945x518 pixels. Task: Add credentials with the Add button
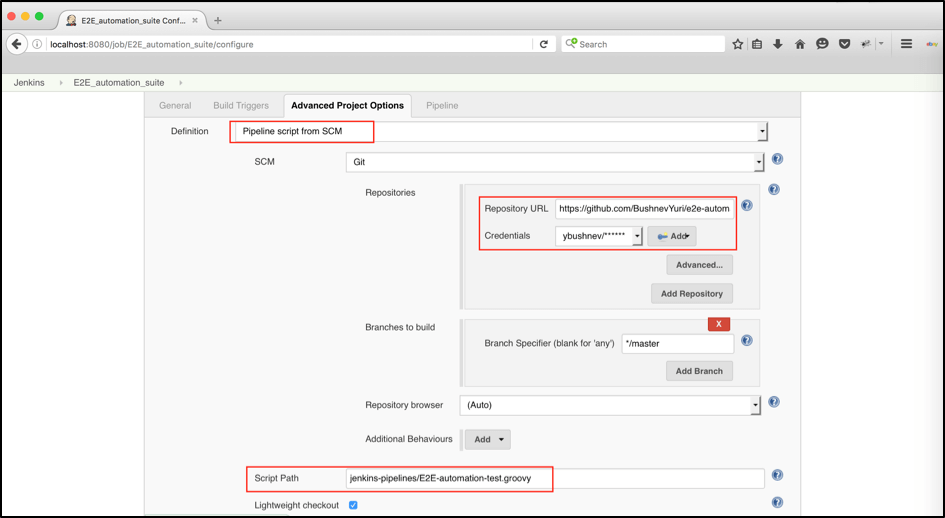coord(672,236)
